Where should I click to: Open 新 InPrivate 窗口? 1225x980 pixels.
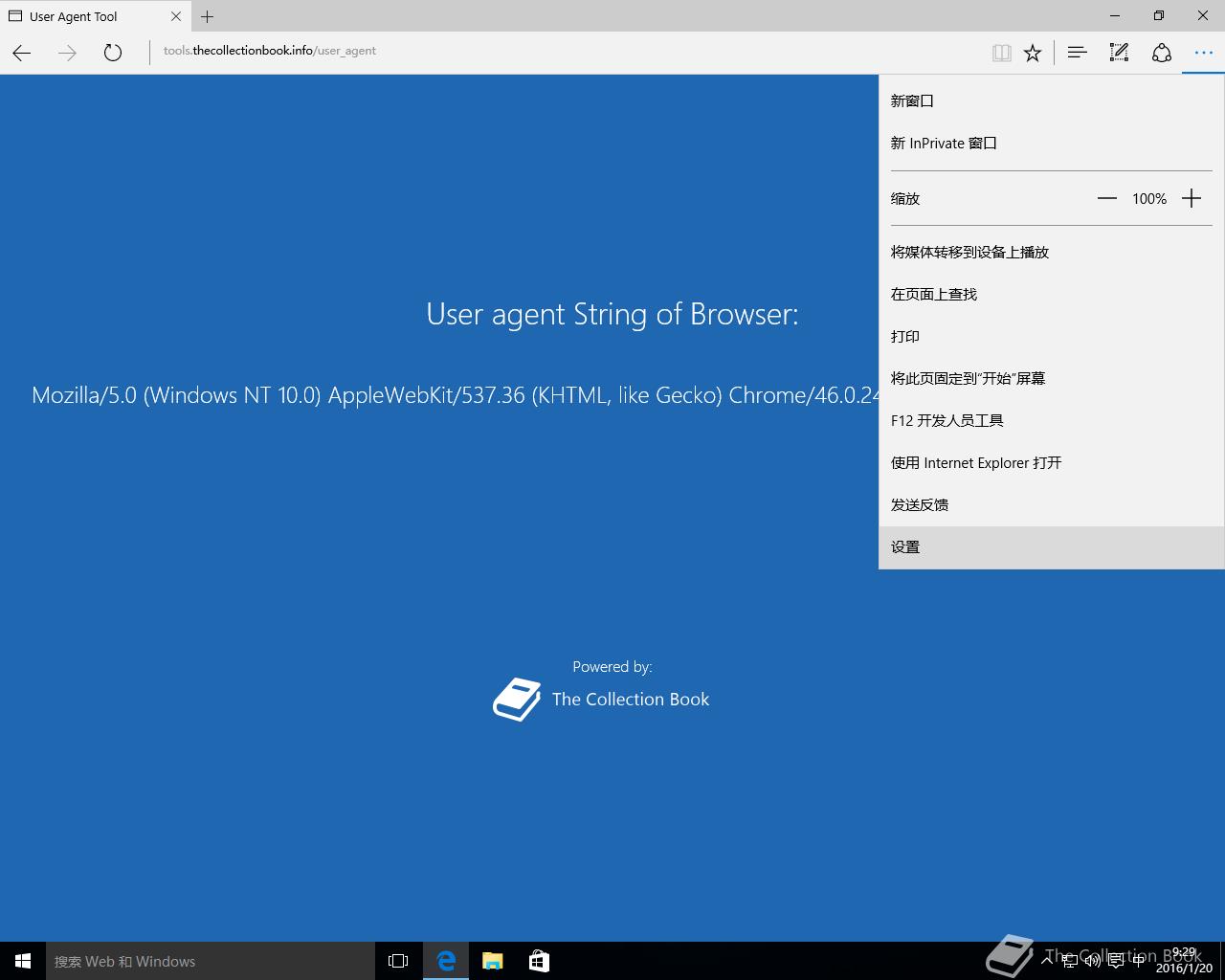click(1052, 143)
